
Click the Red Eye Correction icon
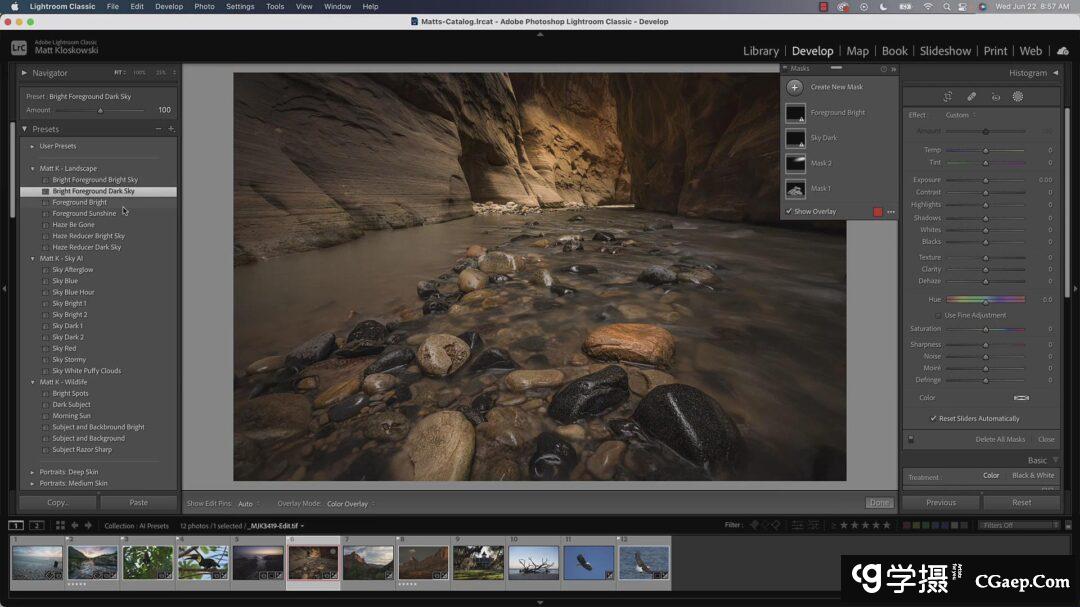pyautogui.click(x=995, y=97)
